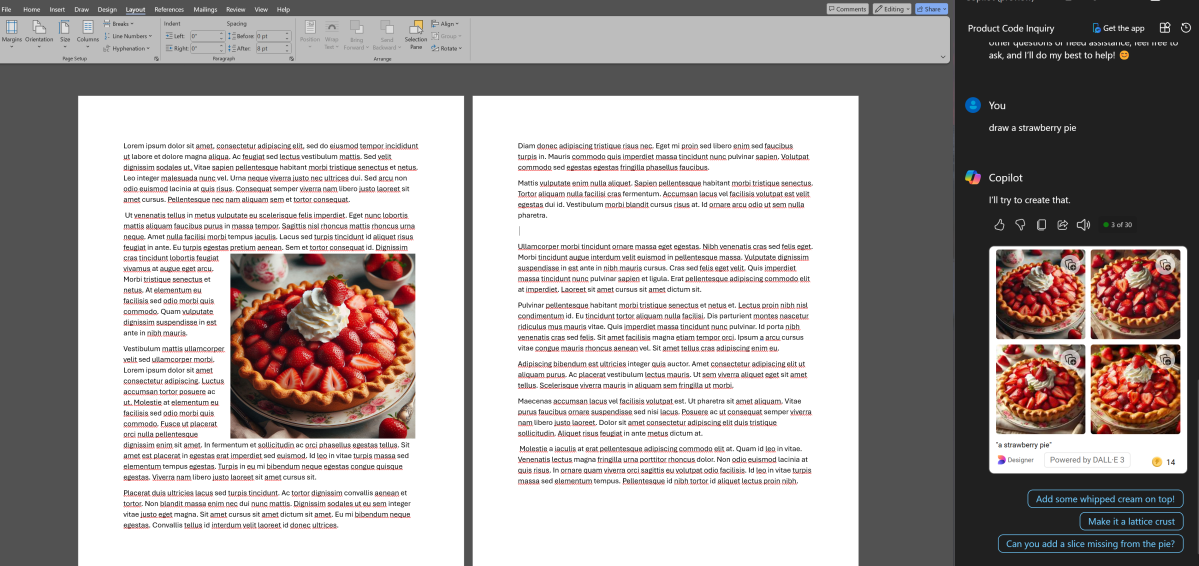Click the '3 of 30' response counter

[1117, 225]
